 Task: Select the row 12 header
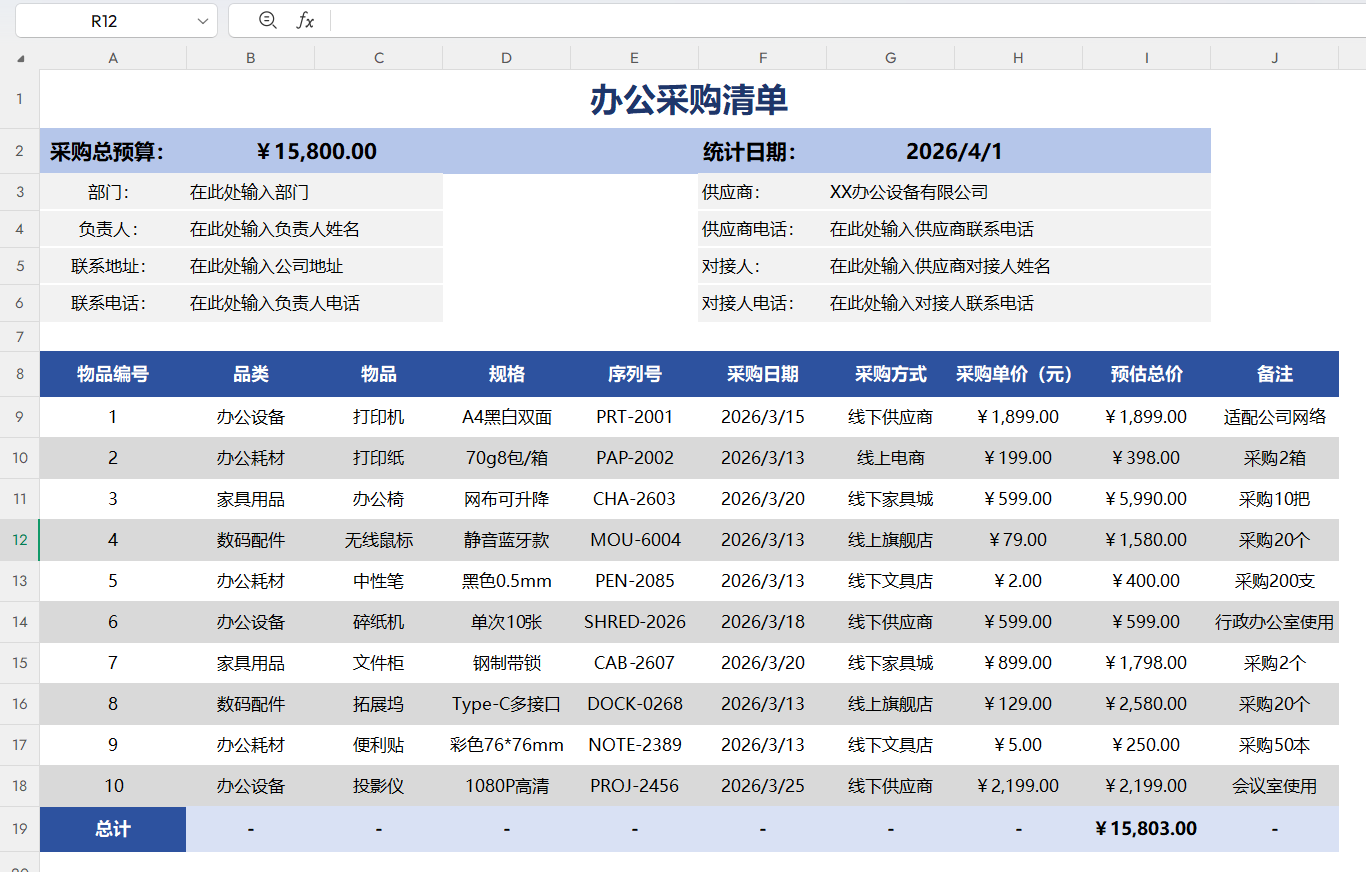tap(20, 540)
